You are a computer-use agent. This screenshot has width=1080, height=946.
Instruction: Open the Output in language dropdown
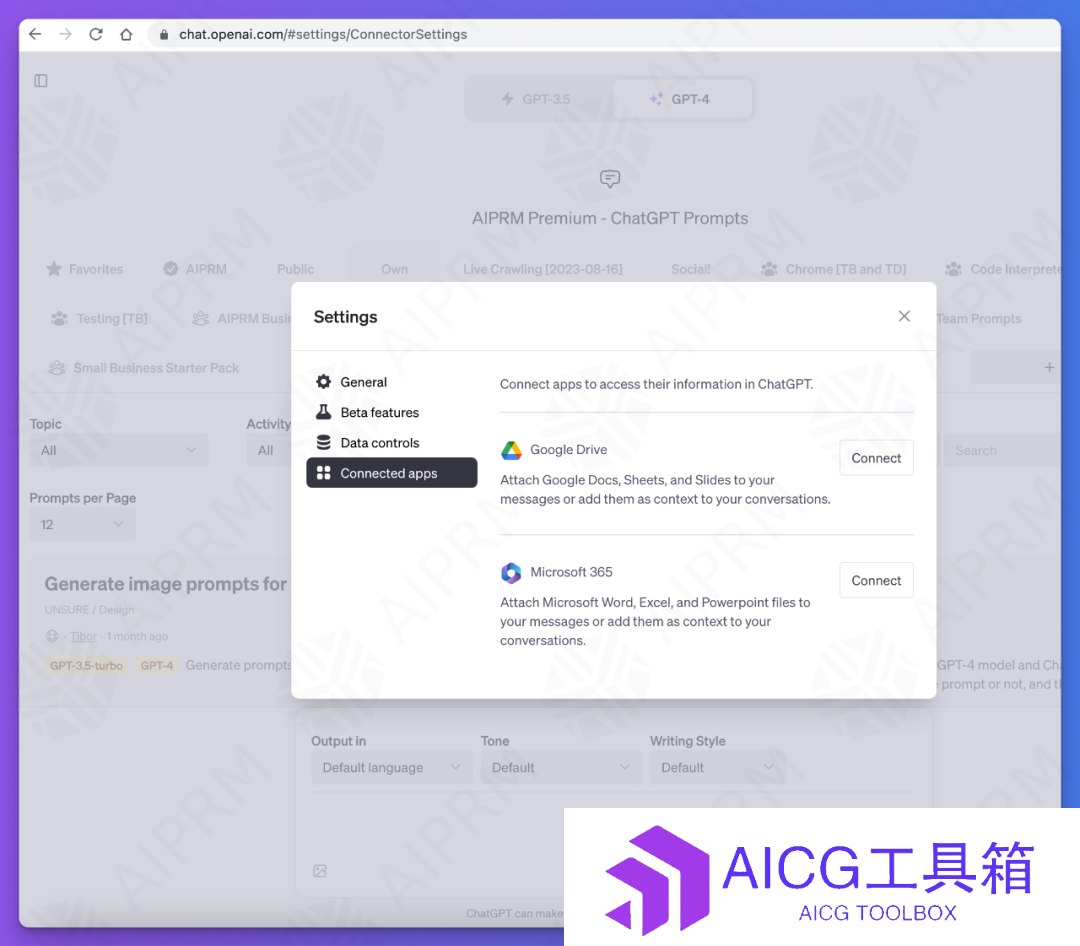(392, 768)
